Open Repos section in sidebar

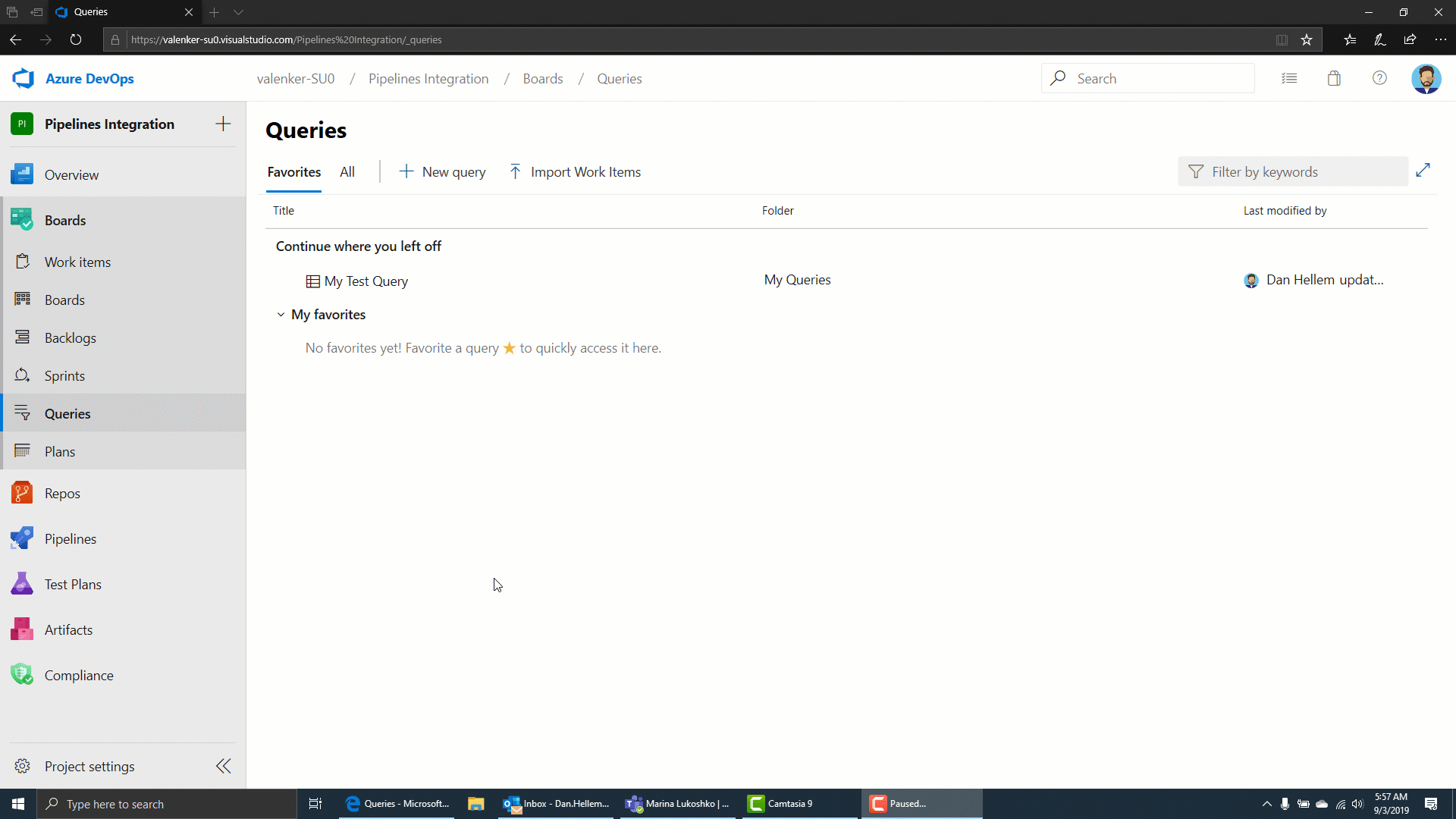pos(62,493)
